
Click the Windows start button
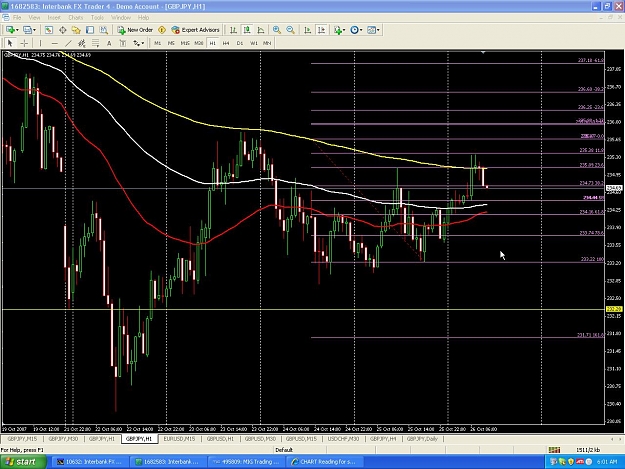[22, 462]
